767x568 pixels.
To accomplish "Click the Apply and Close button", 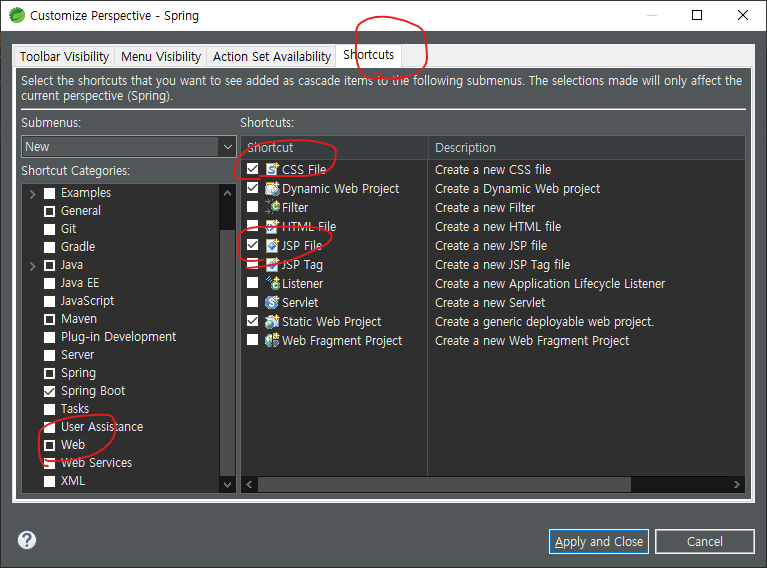I will (599, 542).
